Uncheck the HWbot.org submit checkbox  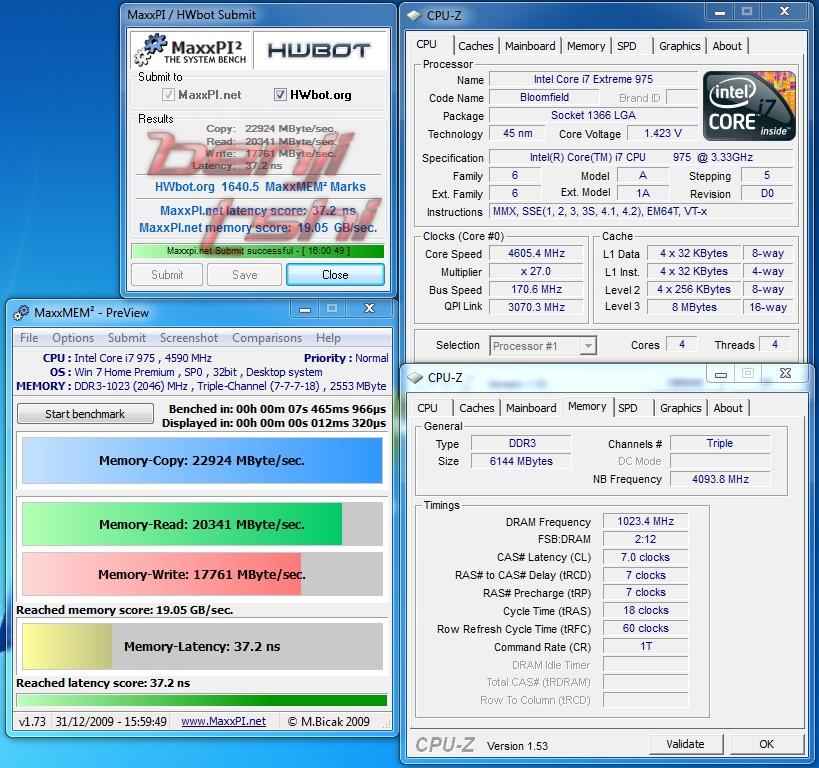(x=280, y=95)
